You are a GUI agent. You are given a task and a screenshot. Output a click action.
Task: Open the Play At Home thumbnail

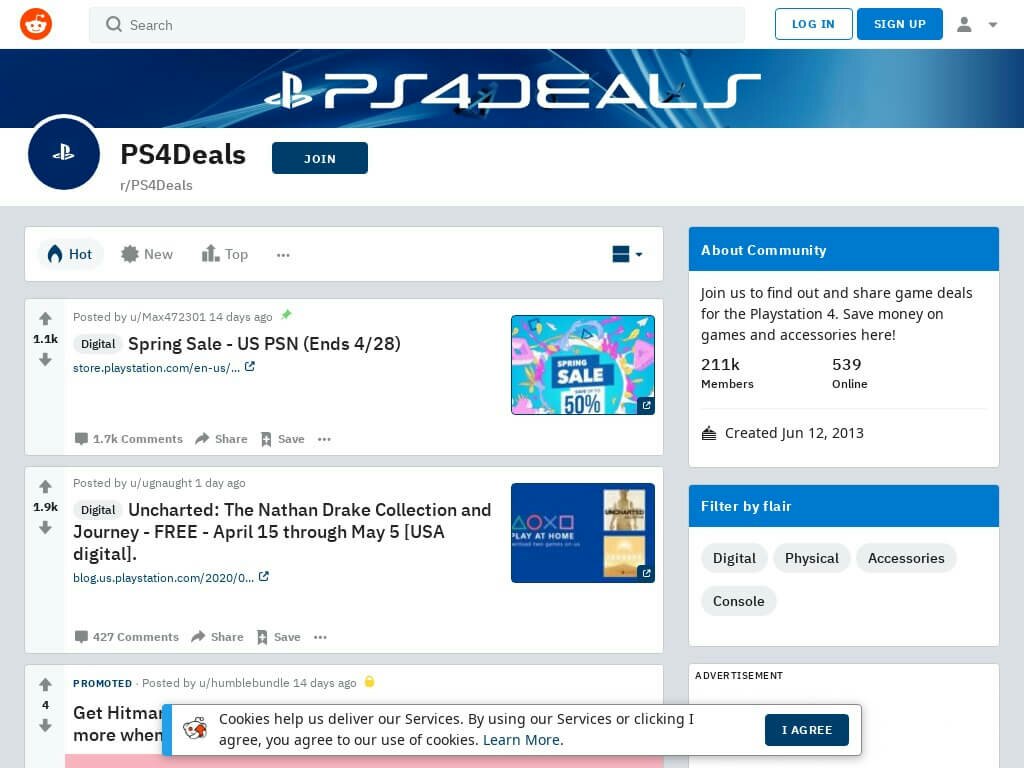[x=583, y=533]
